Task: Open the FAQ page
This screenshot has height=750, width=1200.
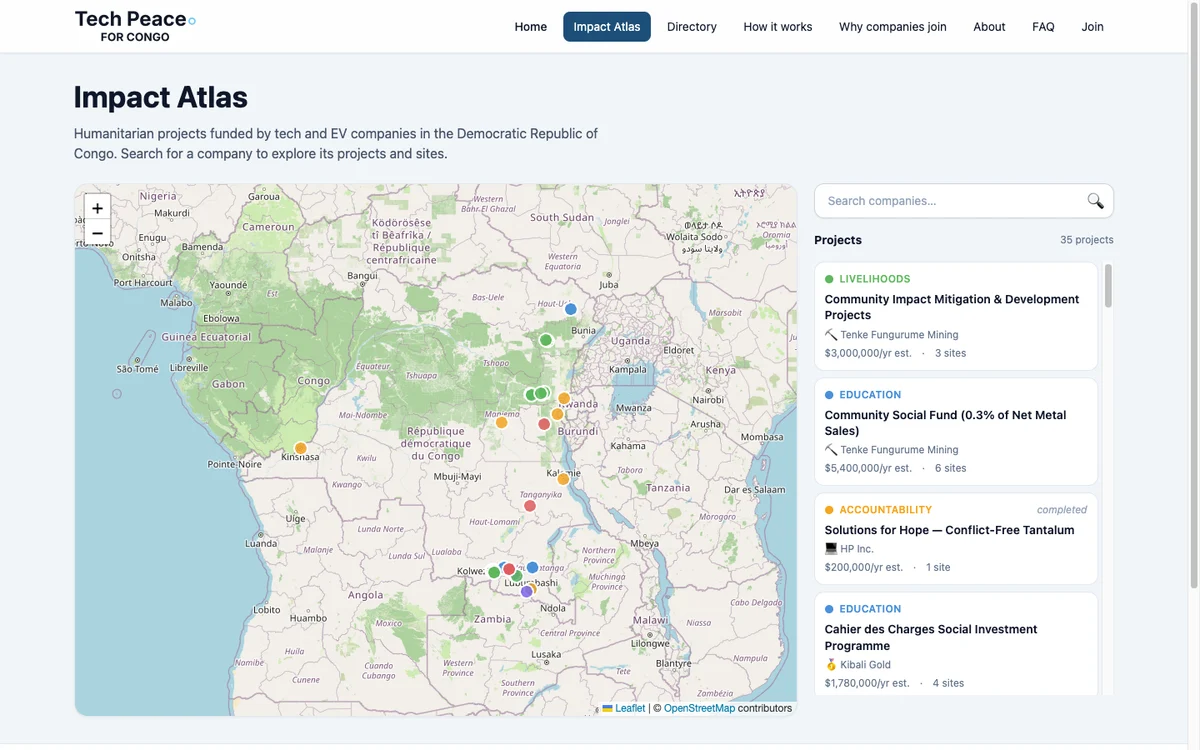Action: [1043, 27]
